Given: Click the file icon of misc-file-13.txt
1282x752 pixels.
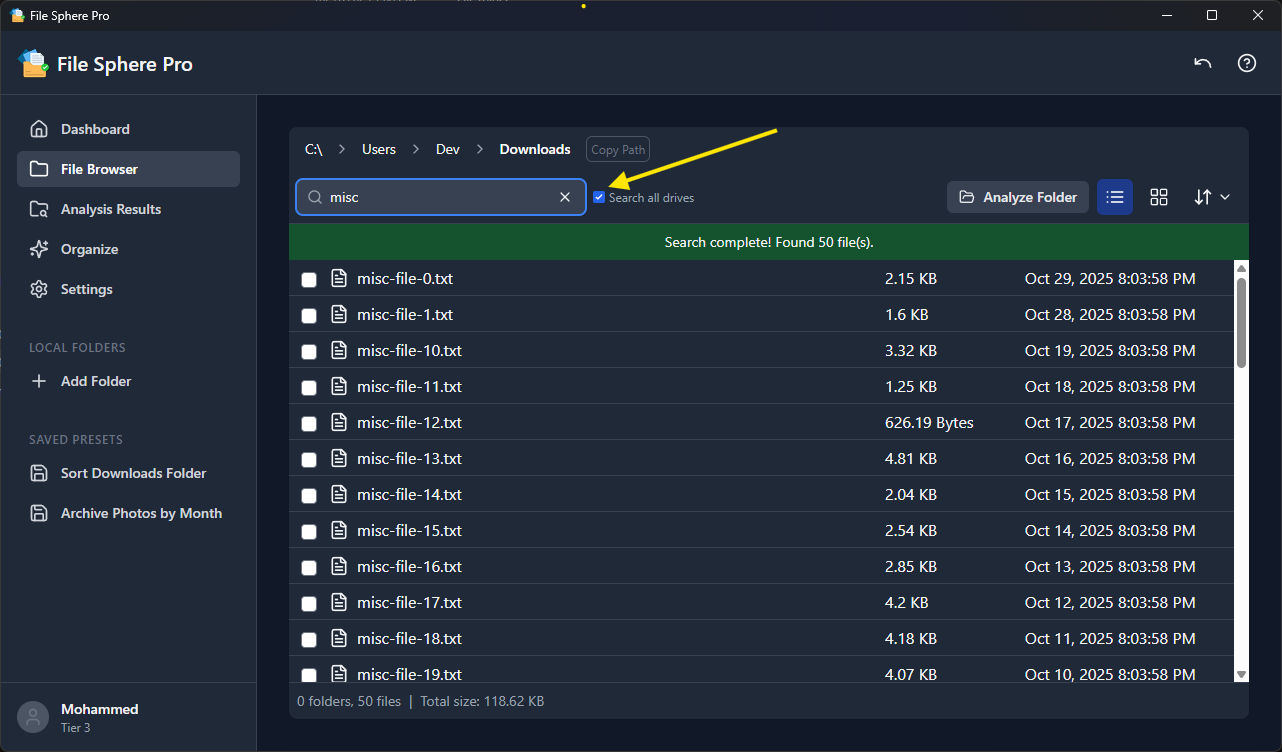Looking at the screenshot, I should pyautogui.click(x=339, y=458).
